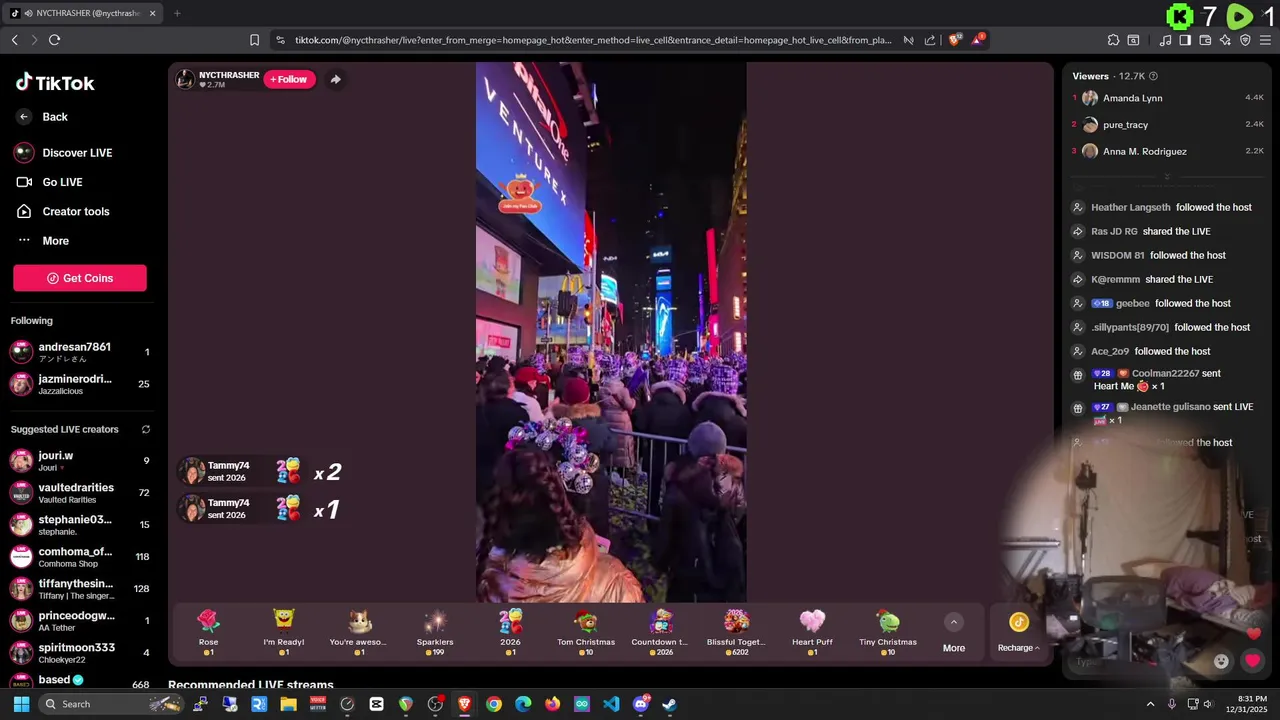
Task: Open Brave Wallet icon
Action: click(x=1205, y=40)
